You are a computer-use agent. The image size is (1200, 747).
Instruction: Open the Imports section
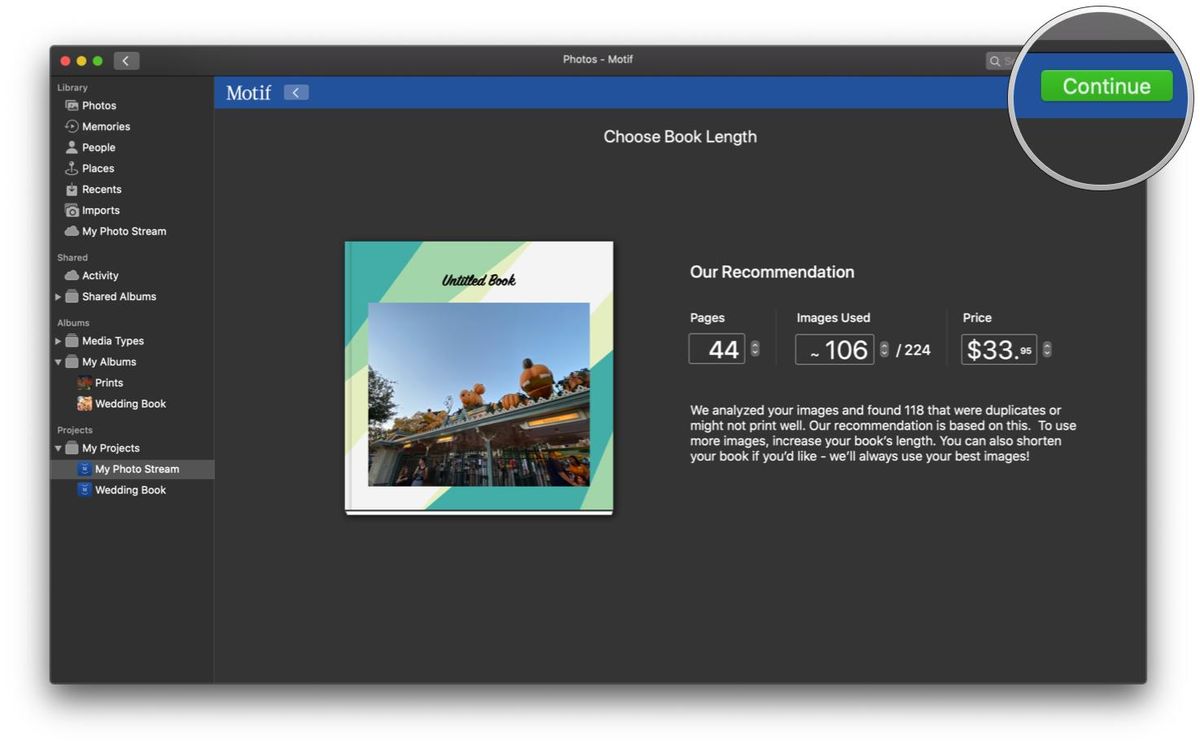pos(101,210)
